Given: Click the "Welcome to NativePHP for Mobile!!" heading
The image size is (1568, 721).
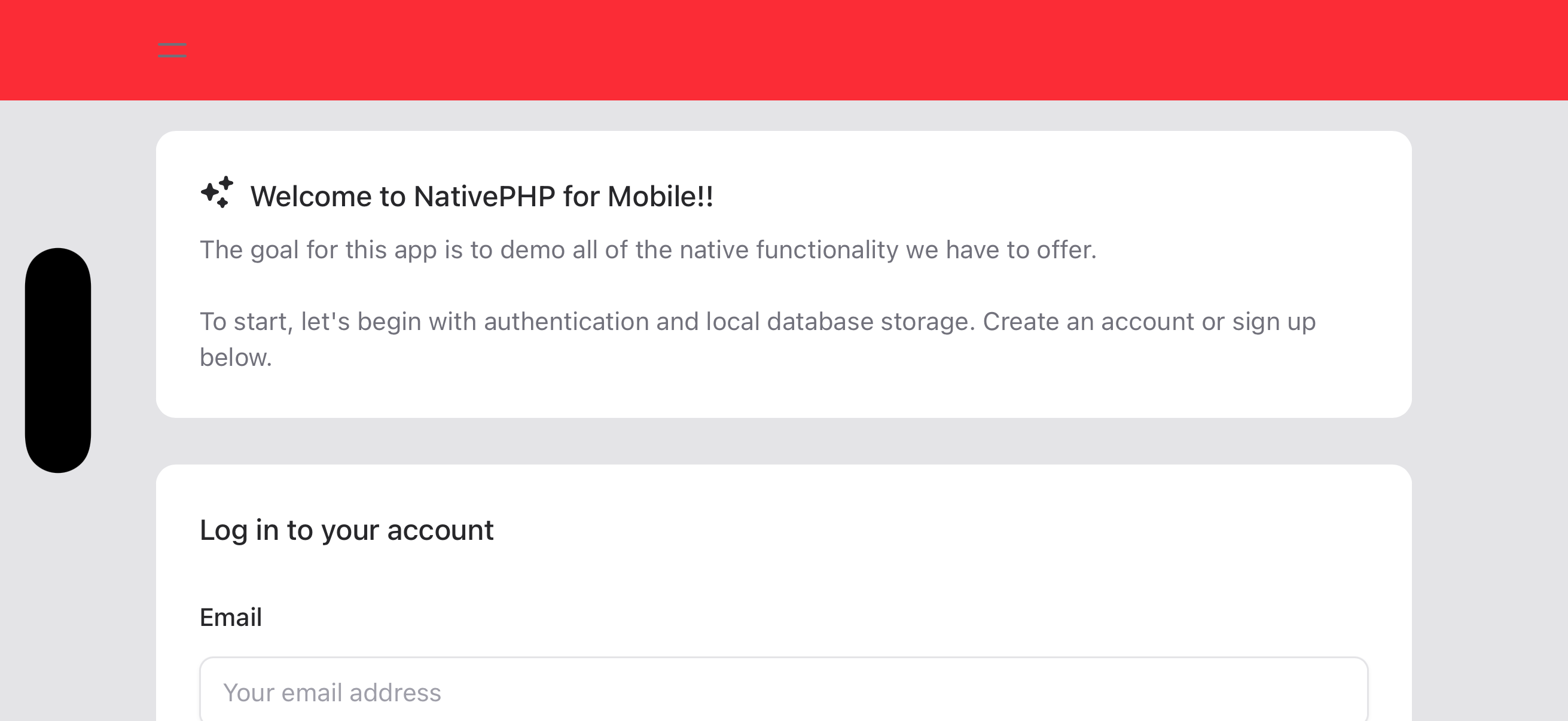Looking at the screenshot, I should point(481,197).
